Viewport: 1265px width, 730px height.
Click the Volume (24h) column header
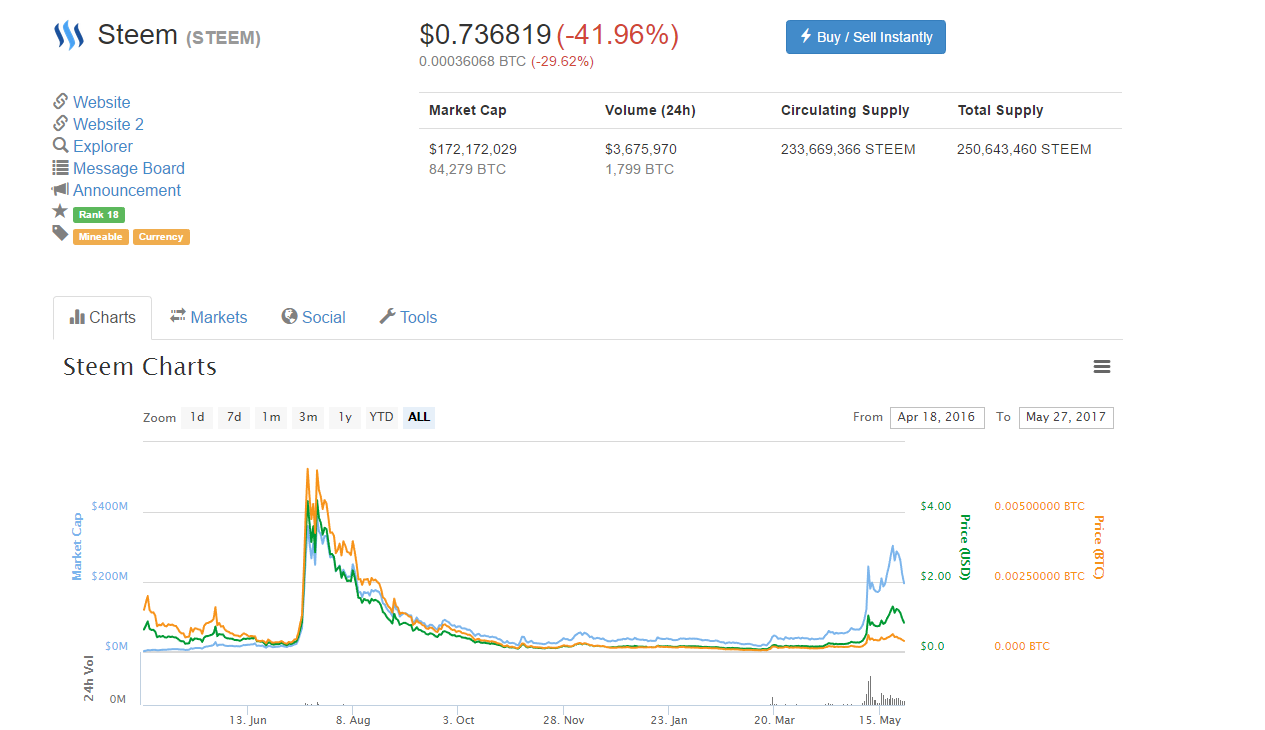point(650,110)
